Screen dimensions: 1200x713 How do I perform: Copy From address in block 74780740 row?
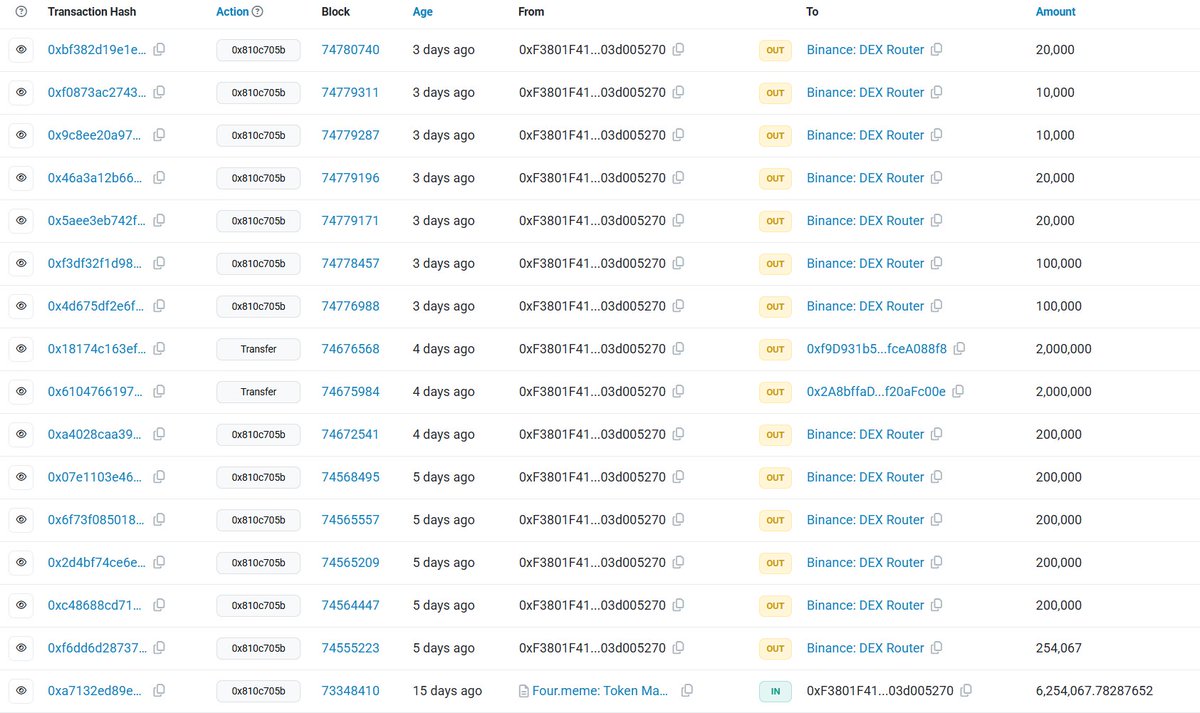(679, 50)
